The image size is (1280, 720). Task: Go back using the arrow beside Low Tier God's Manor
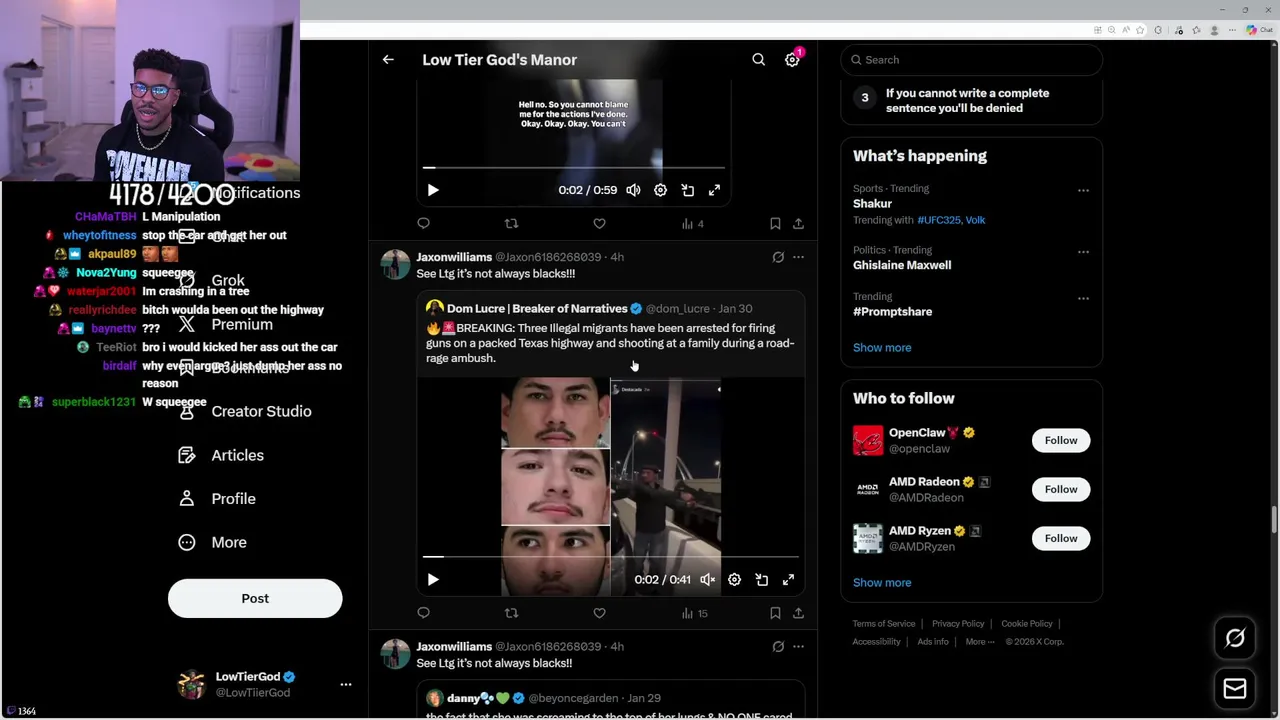pyautogui.click(x=388, y=60)
